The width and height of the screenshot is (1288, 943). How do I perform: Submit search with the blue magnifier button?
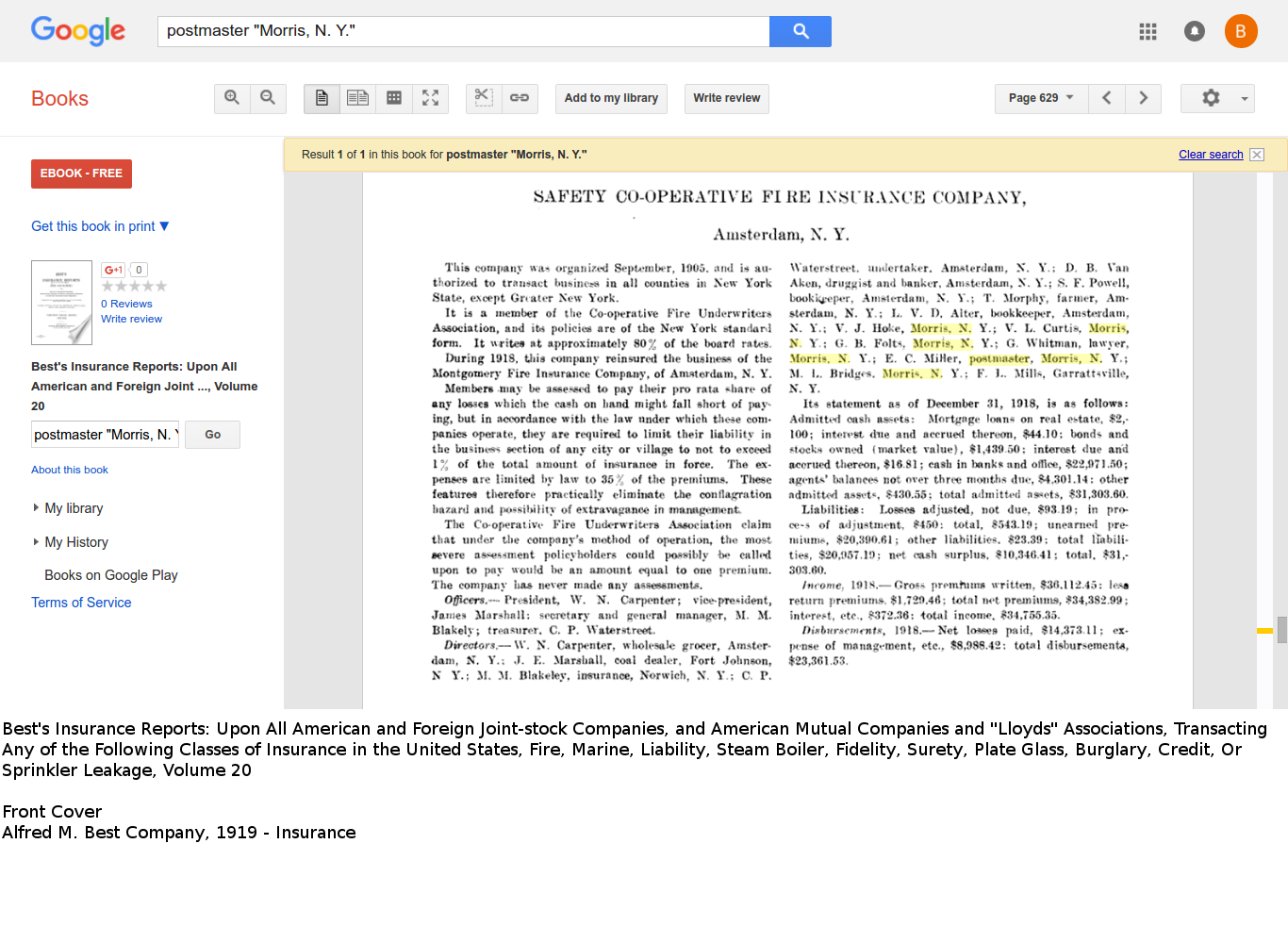[800, 31]
